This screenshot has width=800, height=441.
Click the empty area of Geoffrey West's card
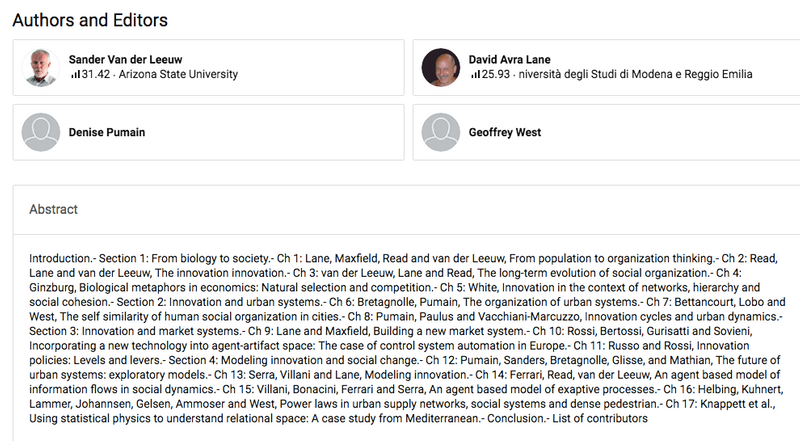point(680,131)
